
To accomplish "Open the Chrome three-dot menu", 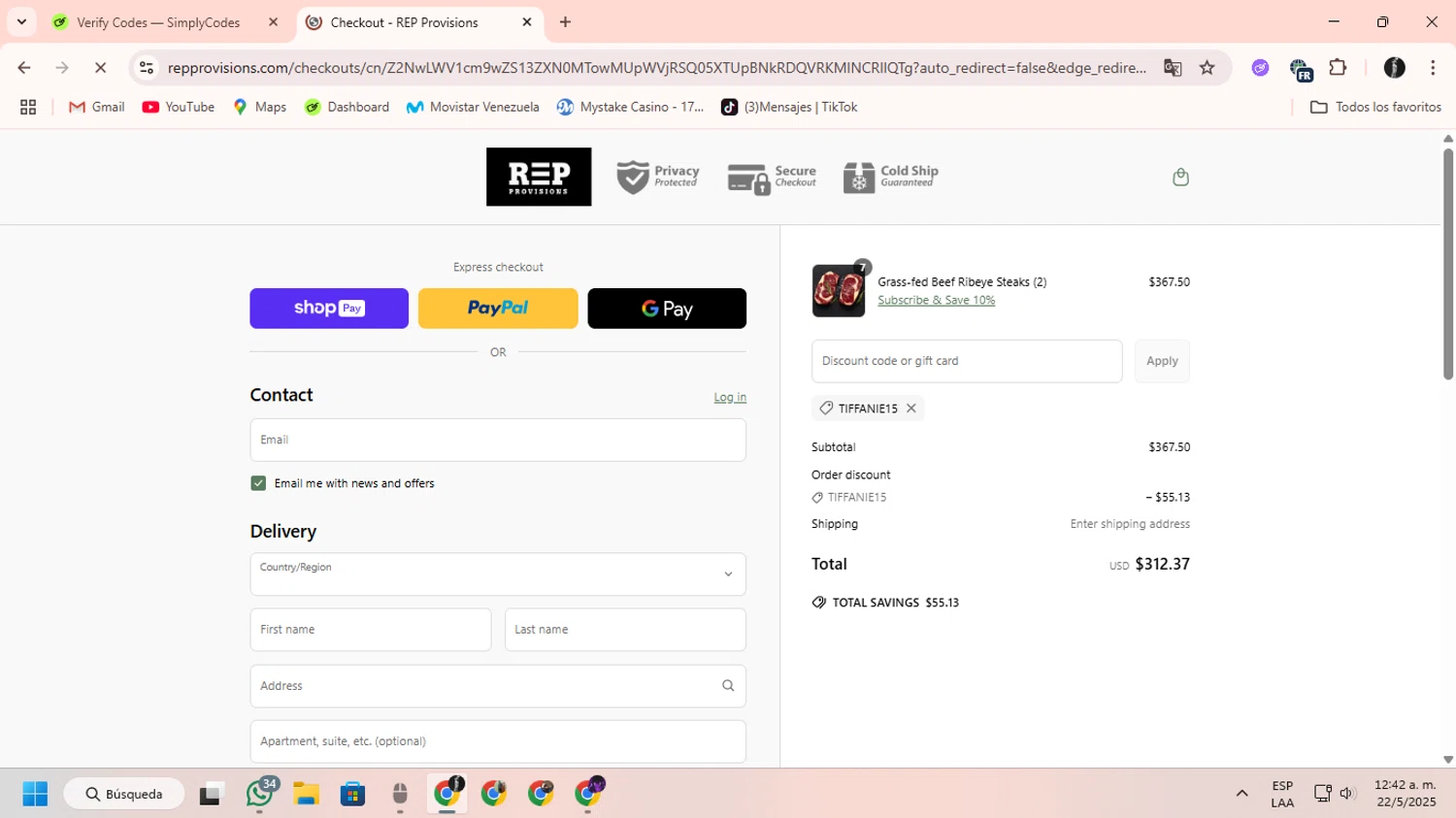I will tap(1433, 68).
